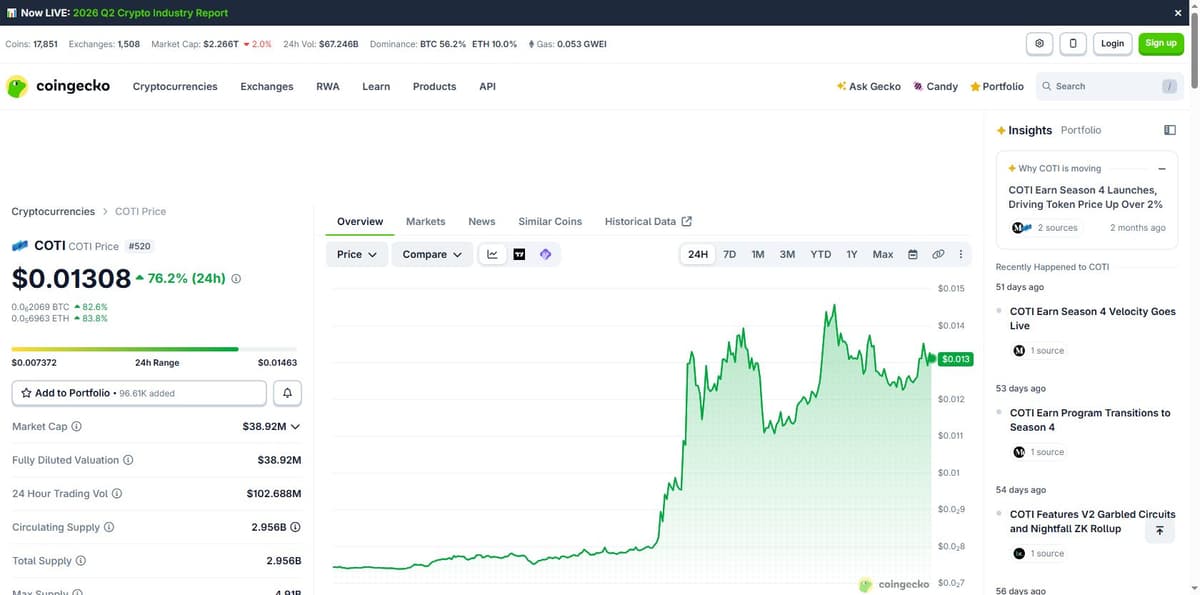1200x595 pixels.
Task: Dismiss the Now LIVE banner
Action: click(1177, 13)
